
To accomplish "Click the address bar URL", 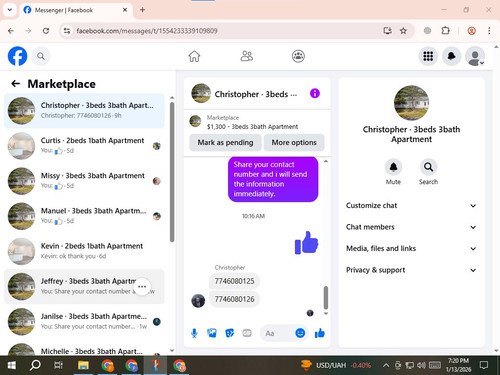I will [147, 31].
